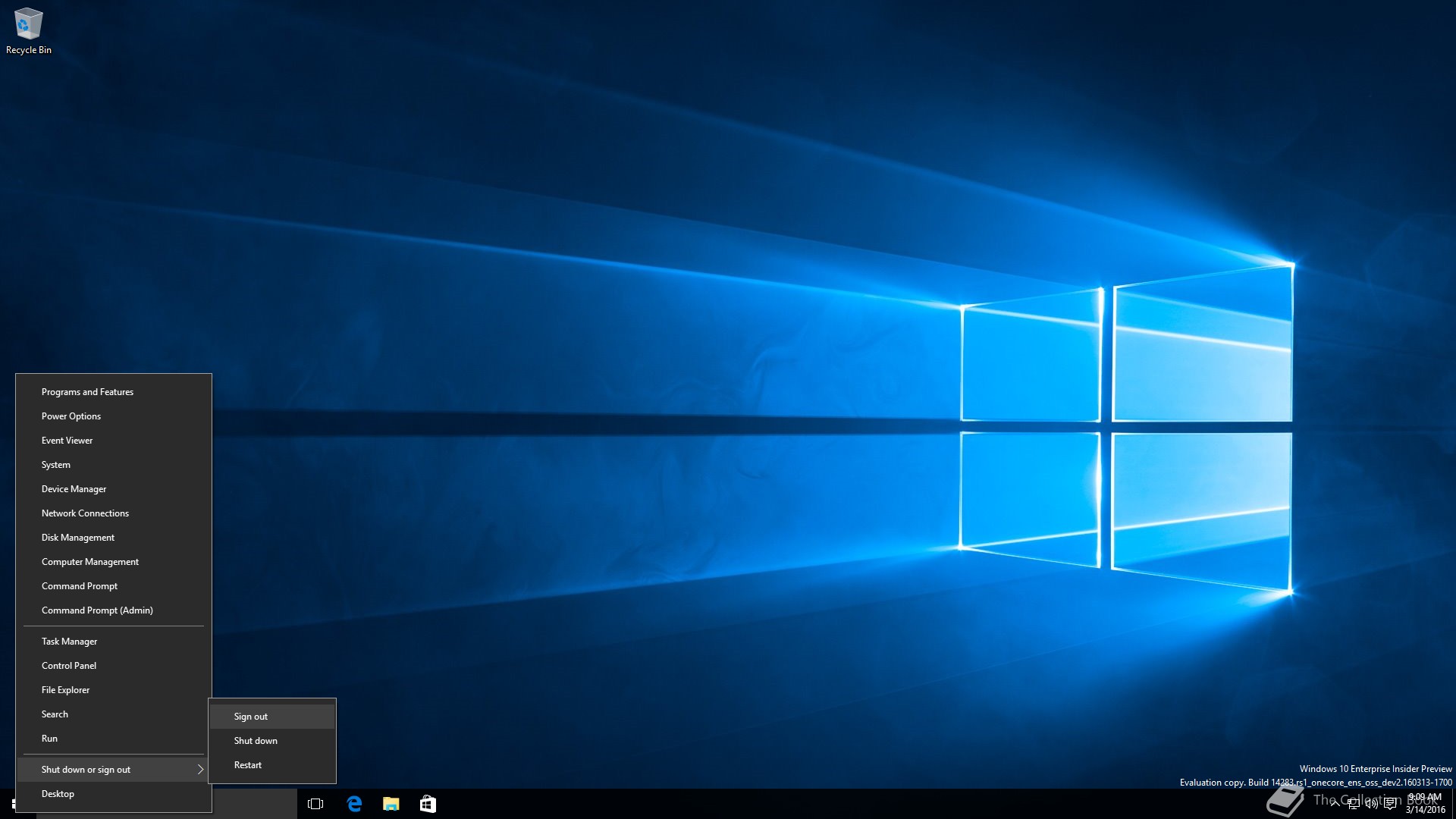
Task: Launch Event Viewer
Action: [x=114, y=441]
